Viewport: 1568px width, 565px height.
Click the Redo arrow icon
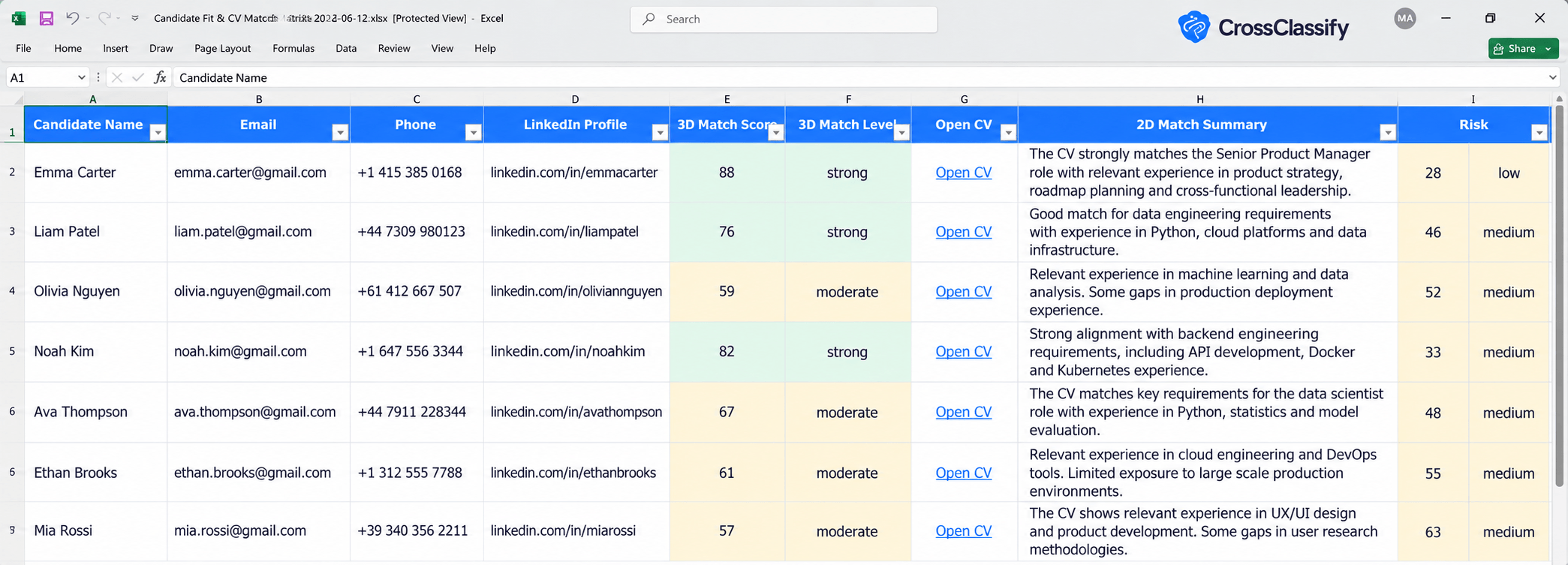tap(104, 18)
